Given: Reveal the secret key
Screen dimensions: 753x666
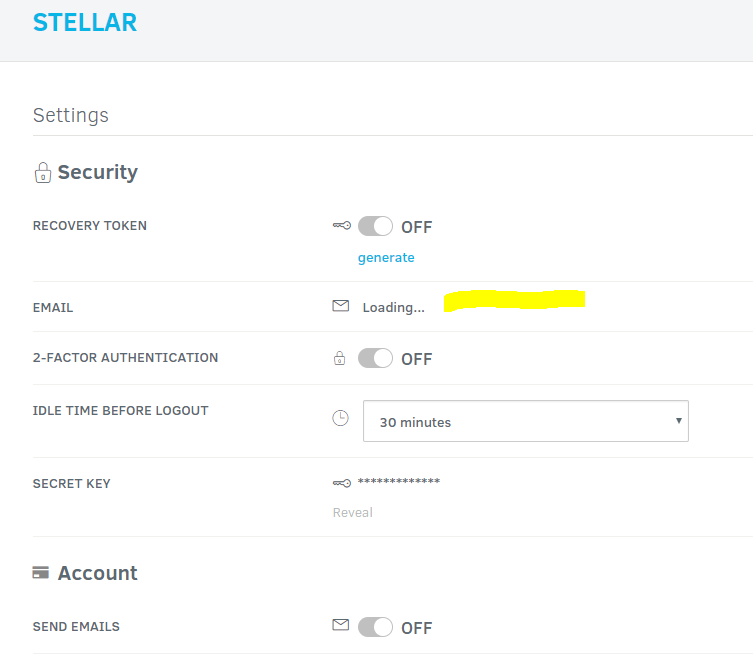Looking at the screenshot, I should tap(353, 513).
